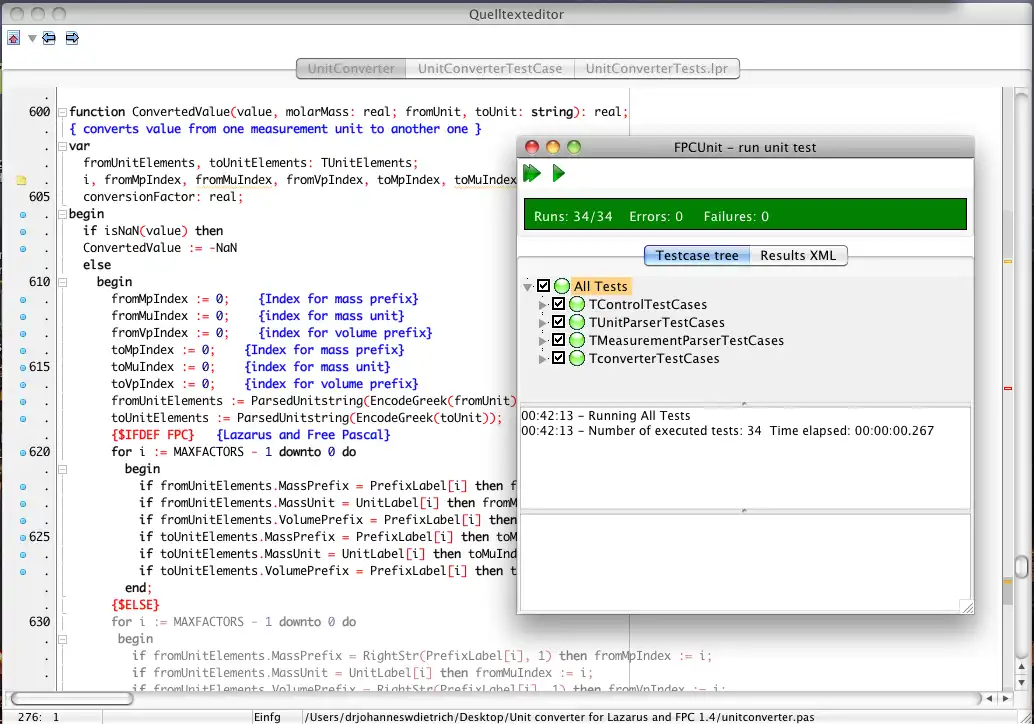Navigate forward with the right arrow icon
The width and height of the screenshot is (1034, 724).
click(72, 38)
